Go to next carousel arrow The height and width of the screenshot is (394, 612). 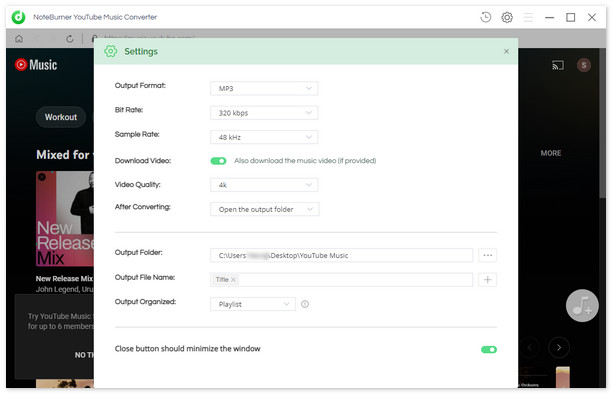tap(559, 347)
